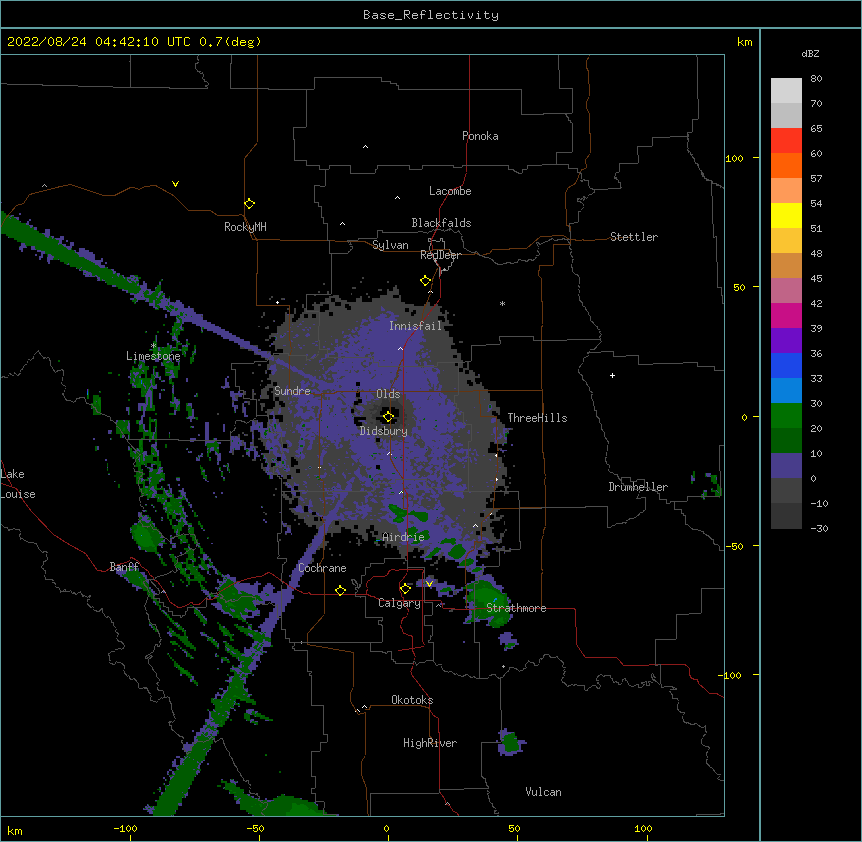Click the Base_Reflectivity title text
The height and width of the screenshot is (842, 862).
431,15
